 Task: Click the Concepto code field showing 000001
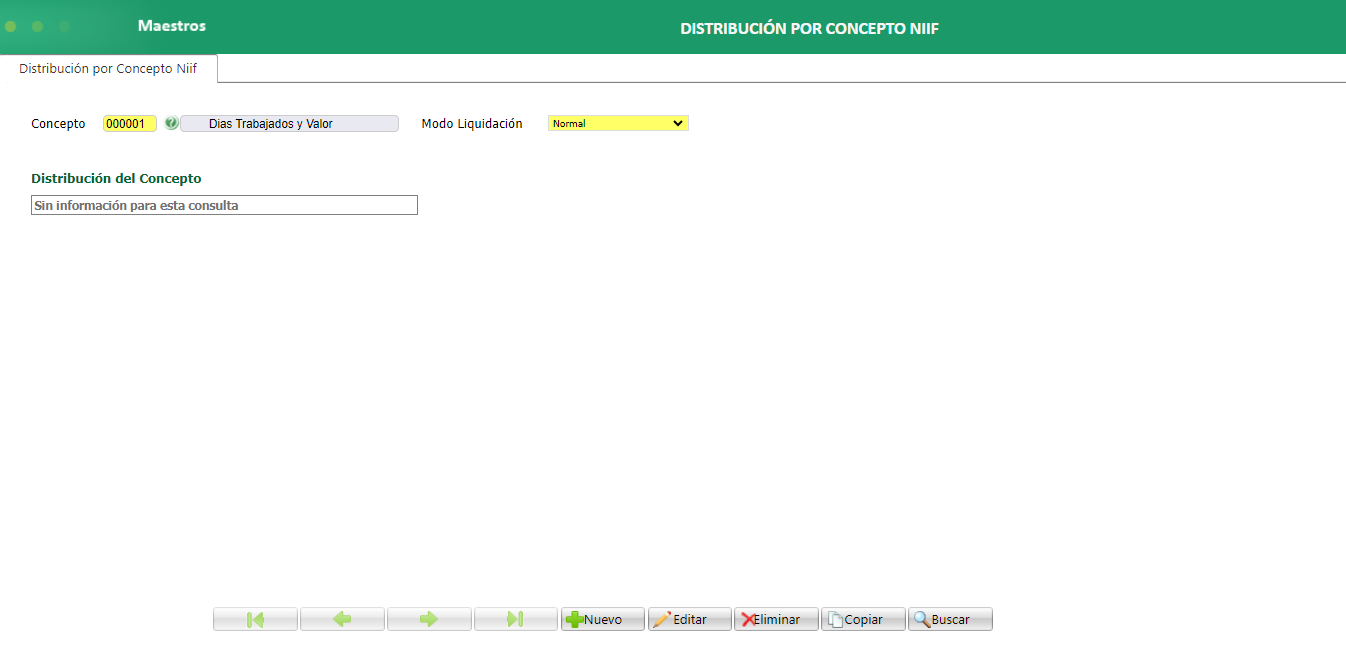(129, 123)
